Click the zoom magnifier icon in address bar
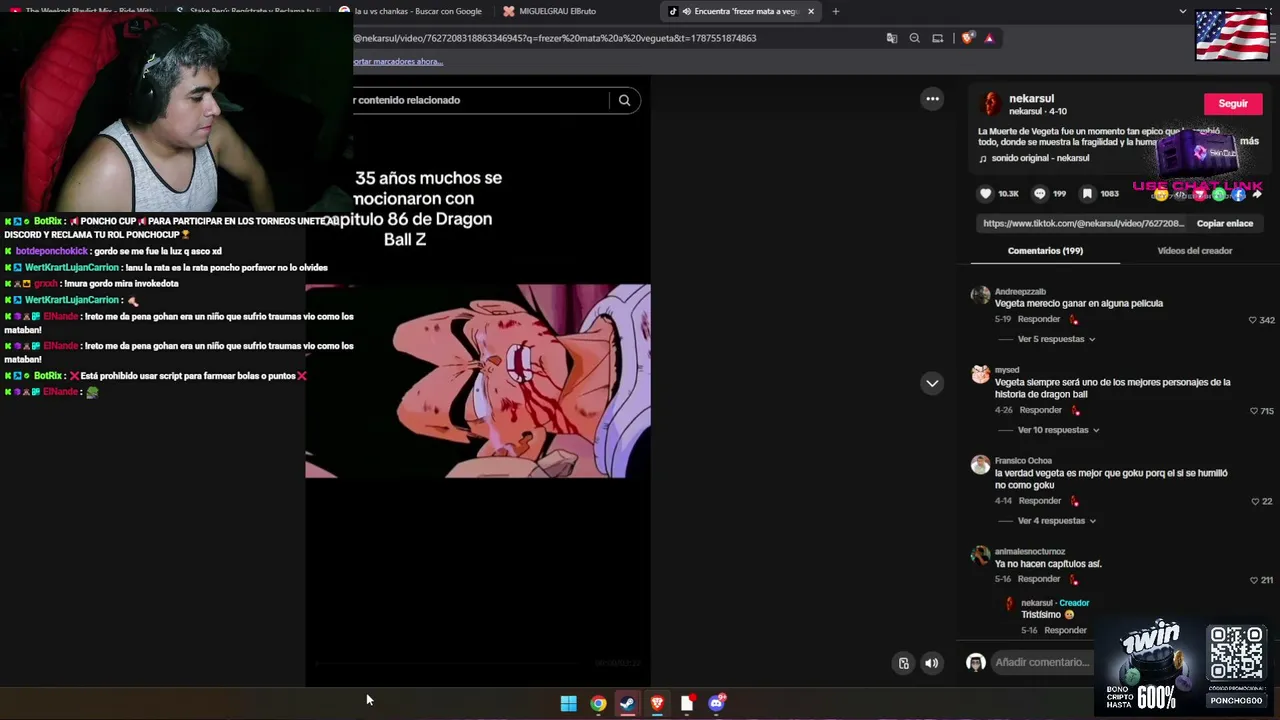1280x720 pixels. click(914, 38)
